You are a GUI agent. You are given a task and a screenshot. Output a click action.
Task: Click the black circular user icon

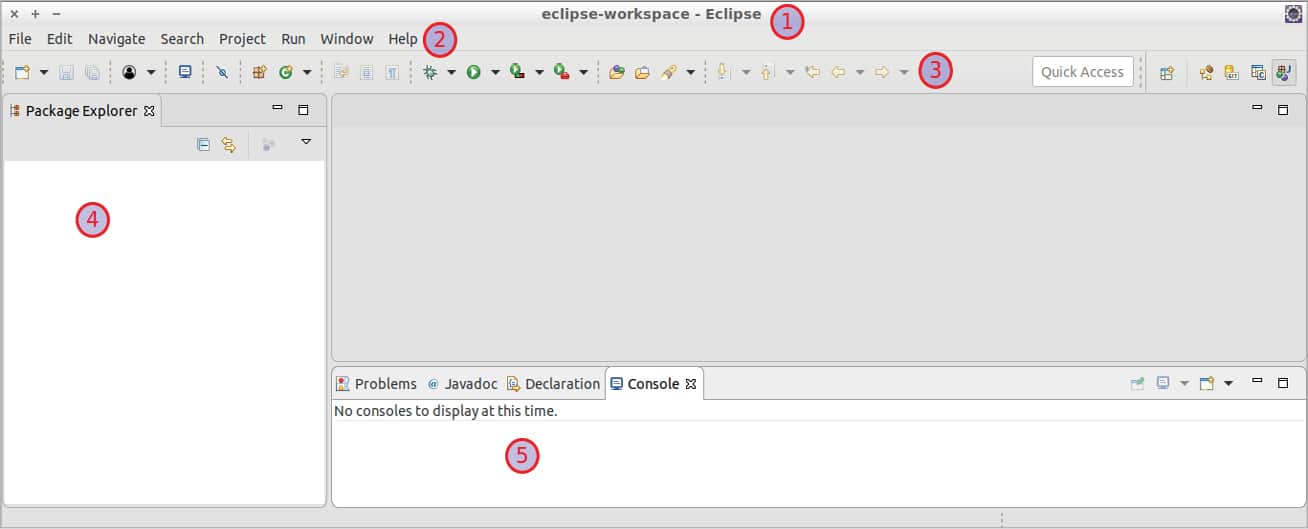point(129,72)
